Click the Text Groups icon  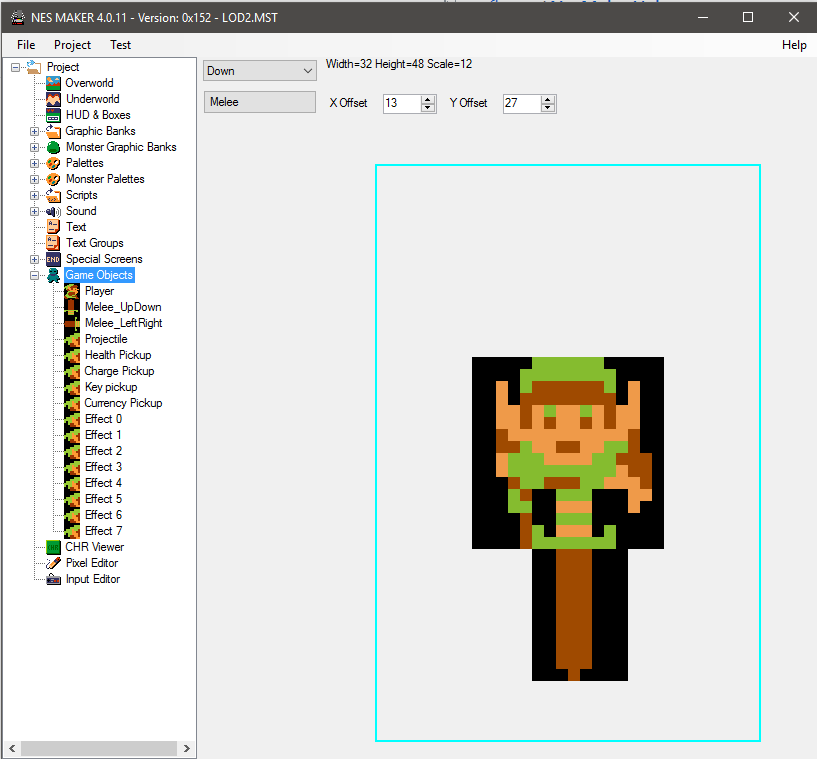[x=53, y=243]
